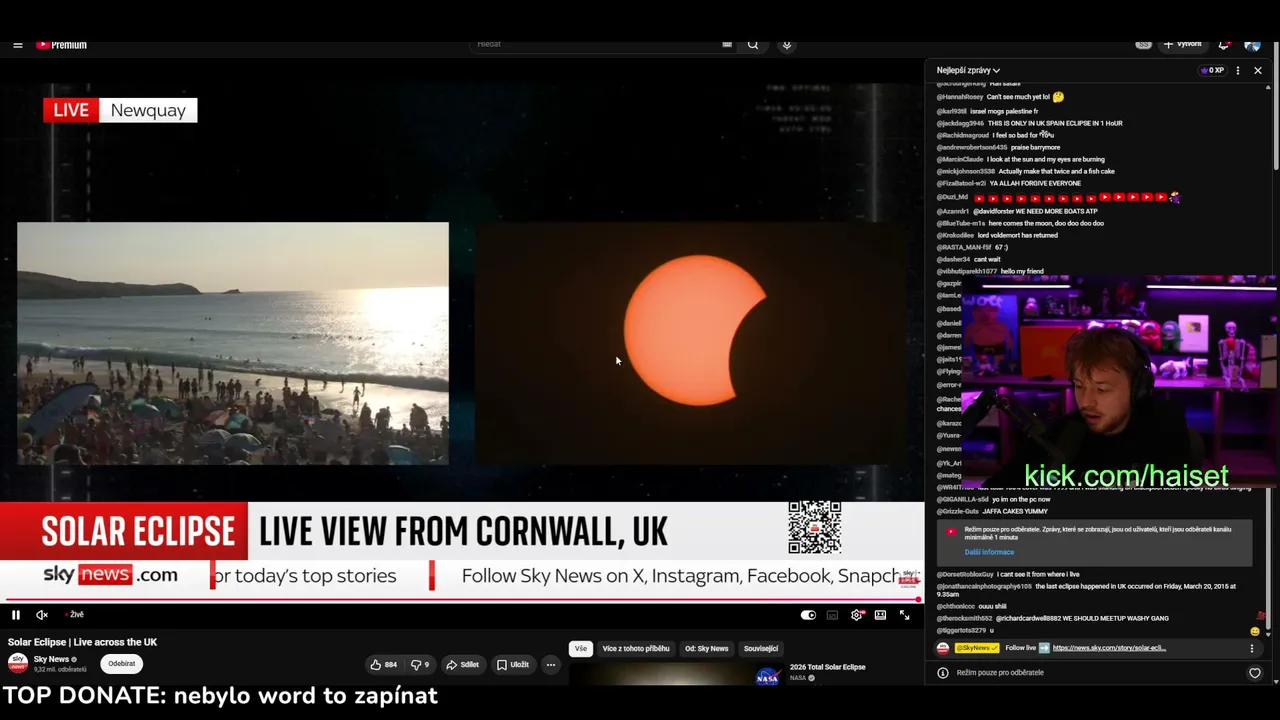Go to YouTube Premium home logo

tap(62, 45)
